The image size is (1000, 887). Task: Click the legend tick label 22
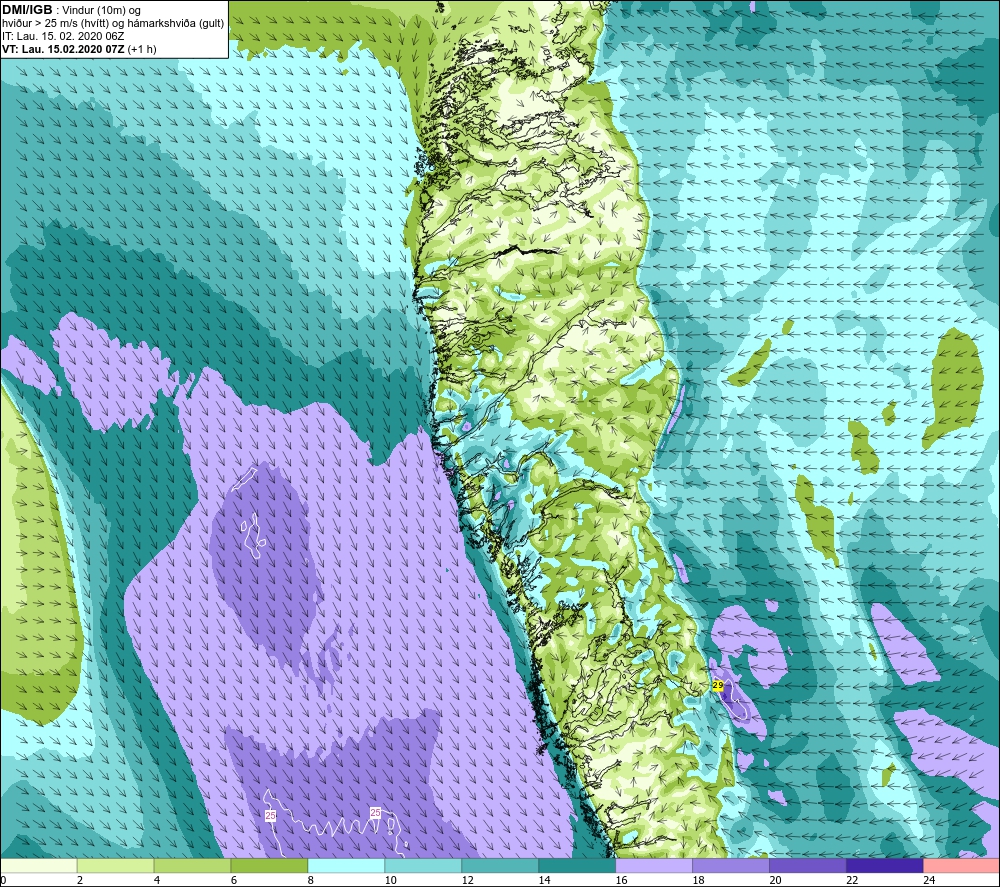coord(851,880)
